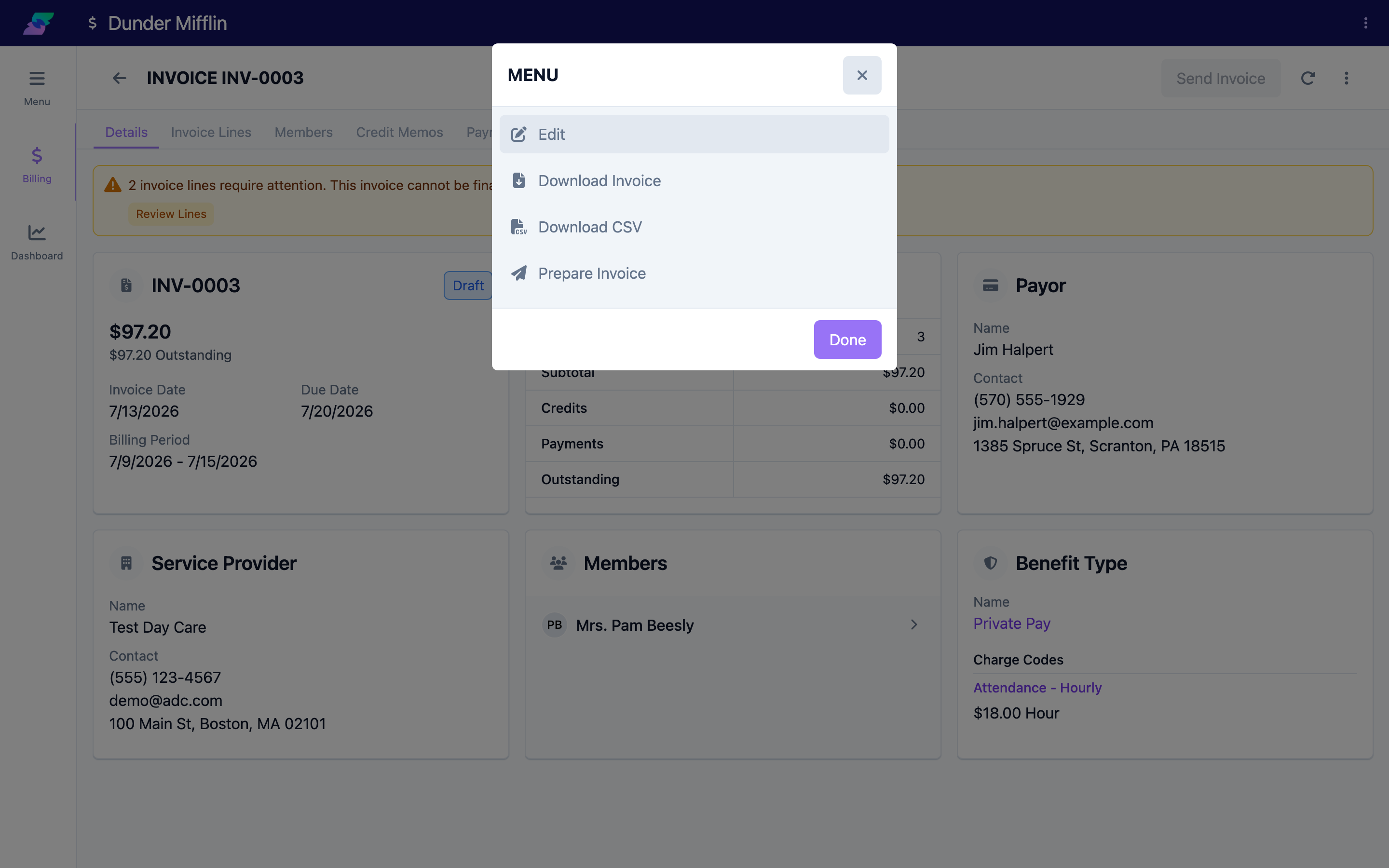This screenshot has width=1389, height=868.
Task: Open the Private Pay link
Action: [1011, 624]
